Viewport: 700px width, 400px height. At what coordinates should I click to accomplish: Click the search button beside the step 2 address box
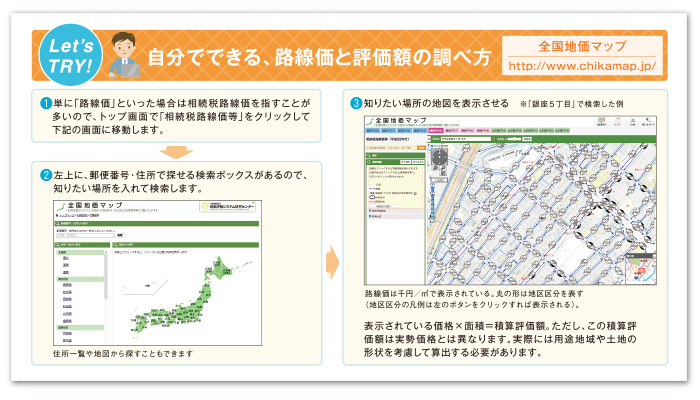click(x=120, y=235)
